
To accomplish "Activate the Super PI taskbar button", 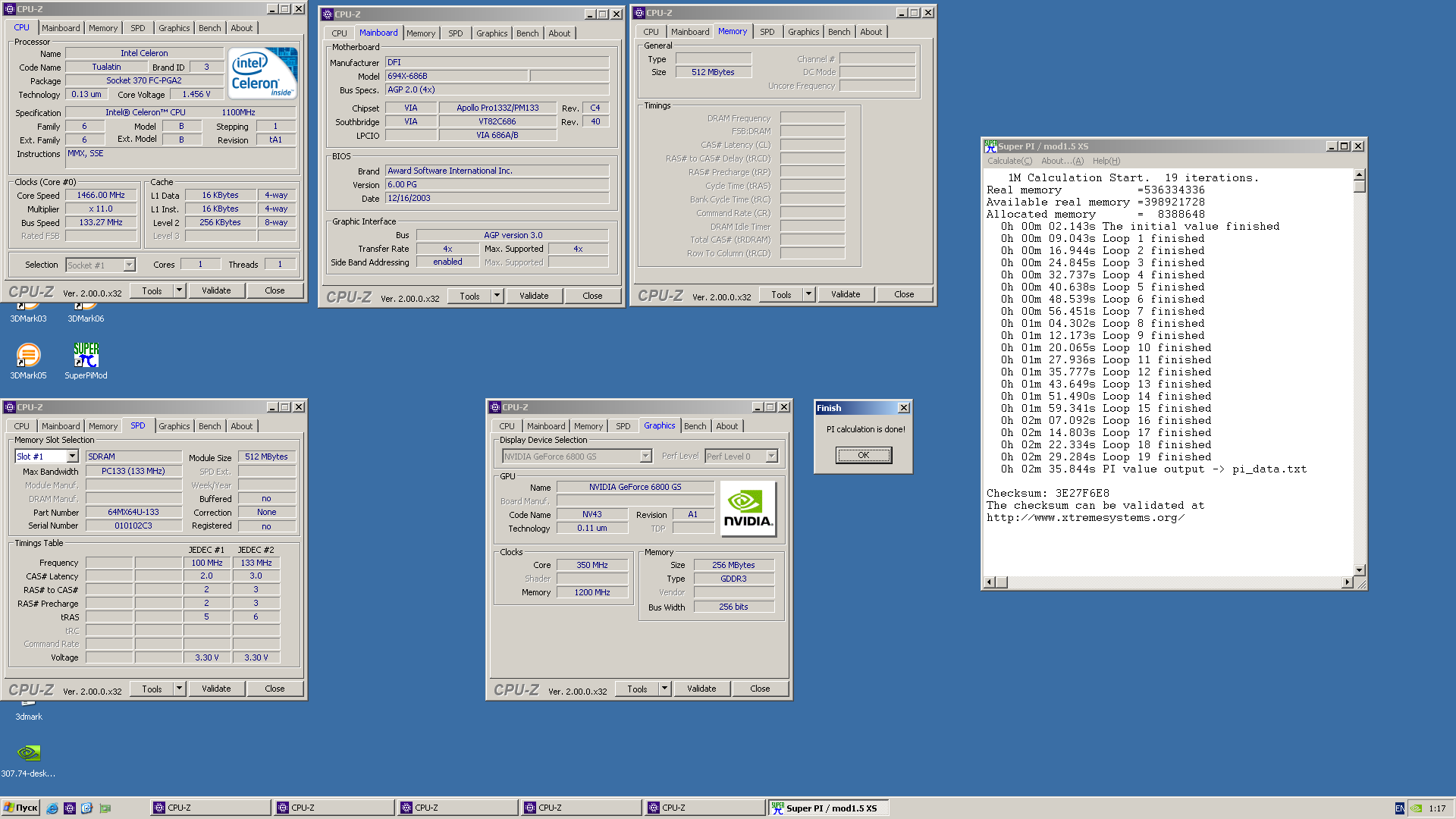I will click(x=828, y=808).
